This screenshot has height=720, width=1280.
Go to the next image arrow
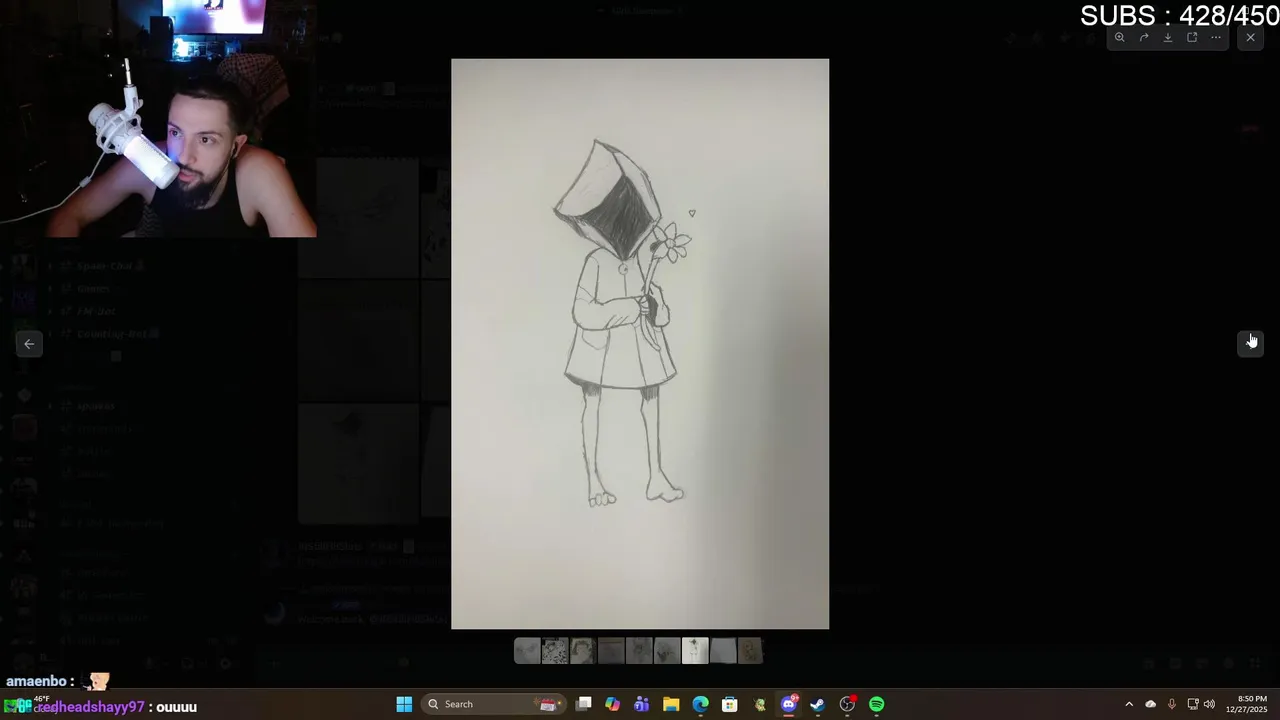1251,343
